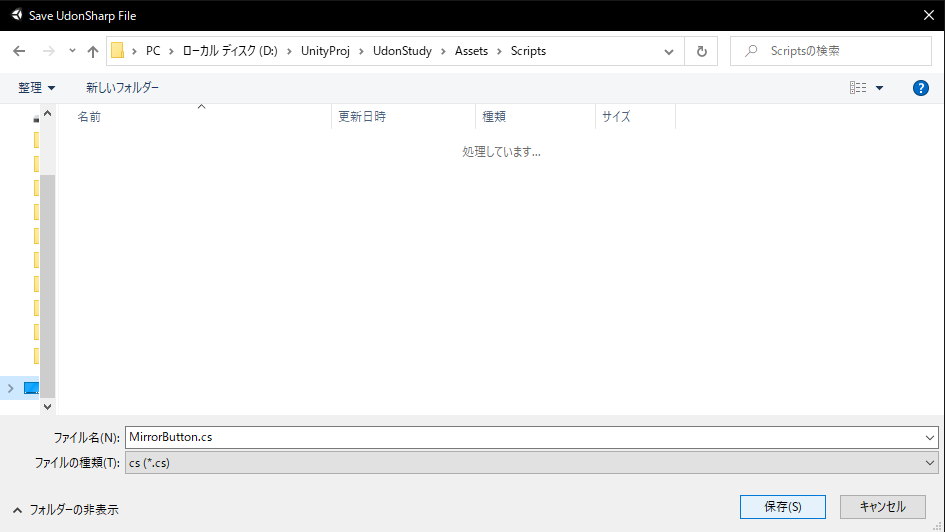Open address bar history dropdown
This screenshot has height=532, width=945.
669,52
